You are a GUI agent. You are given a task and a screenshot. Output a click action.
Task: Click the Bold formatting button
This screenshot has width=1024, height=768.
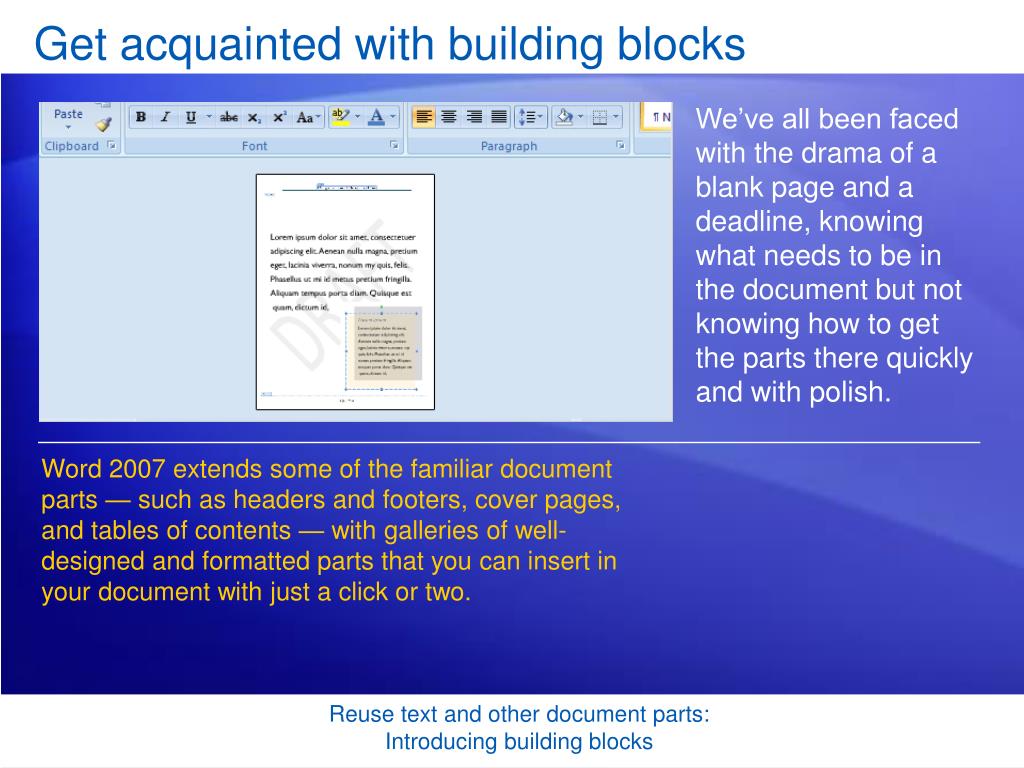140,118
